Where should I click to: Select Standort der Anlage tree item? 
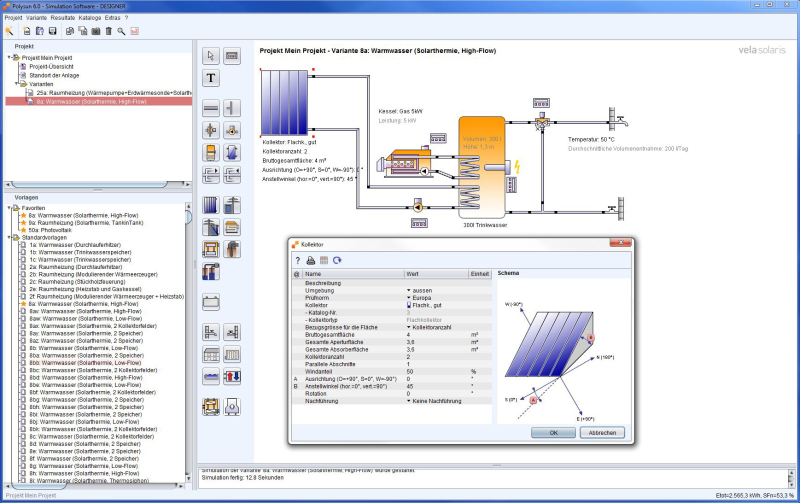tap(54, 75)
